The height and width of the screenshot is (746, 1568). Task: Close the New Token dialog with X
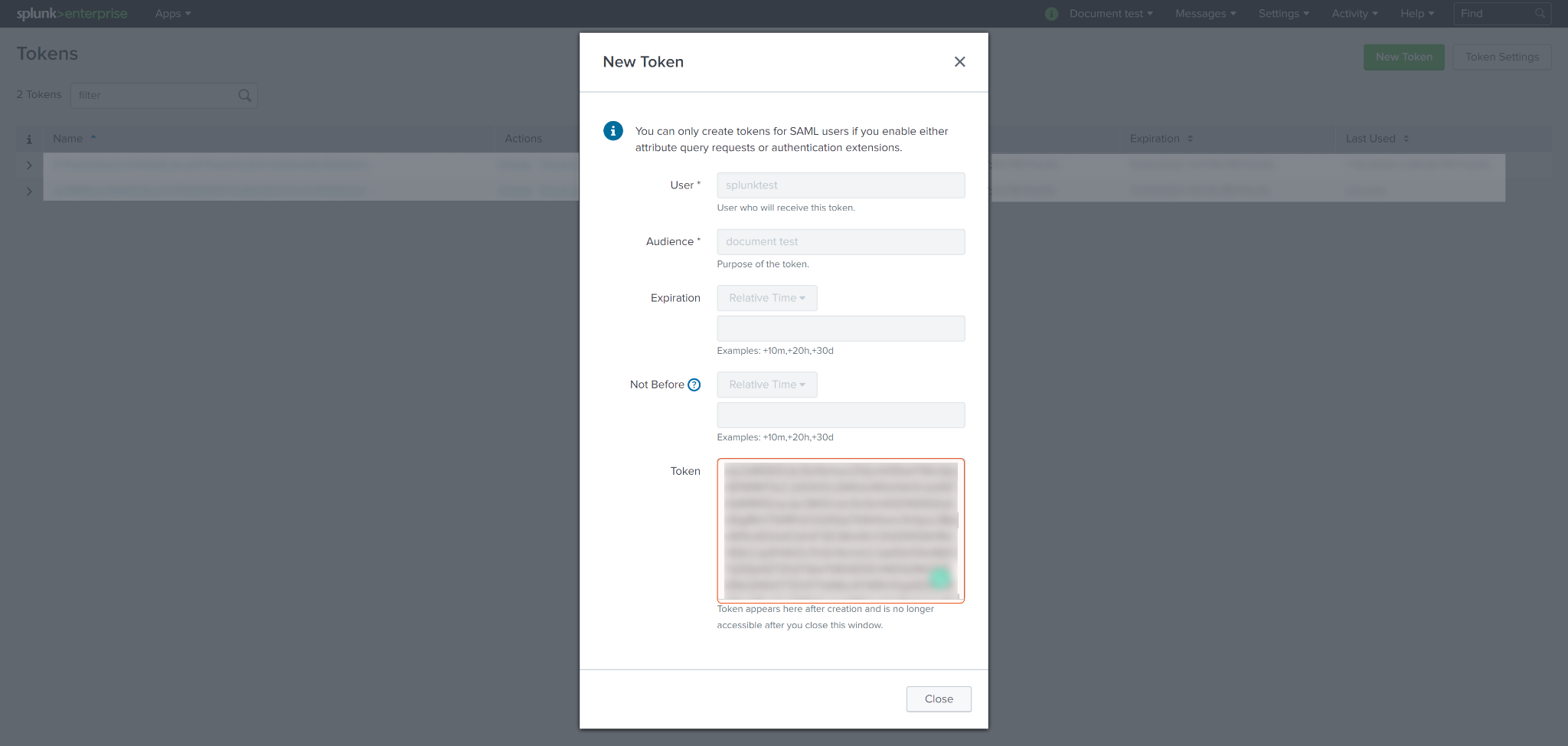[x=959, y=62]
